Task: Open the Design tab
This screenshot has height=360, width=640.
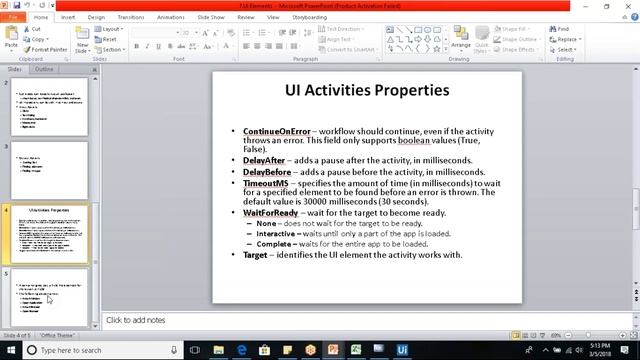Action: (96, 17)
